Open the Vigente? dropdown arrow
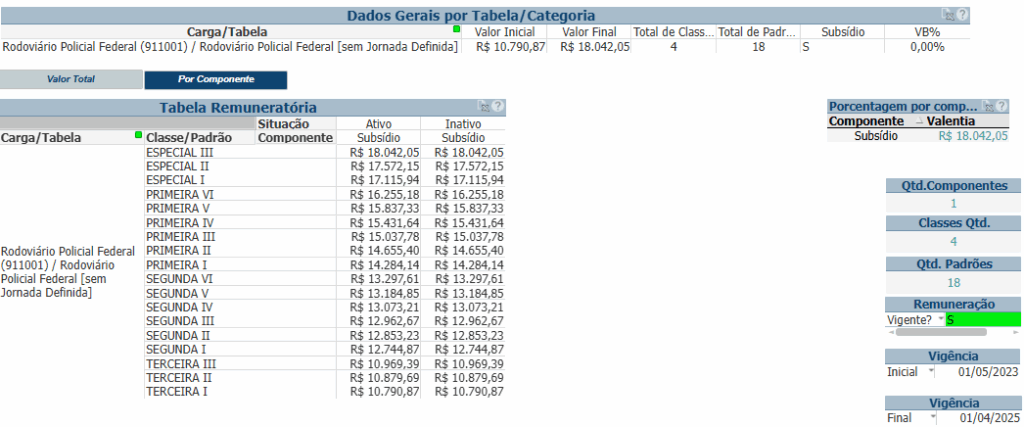 click(x=941, y=319)
